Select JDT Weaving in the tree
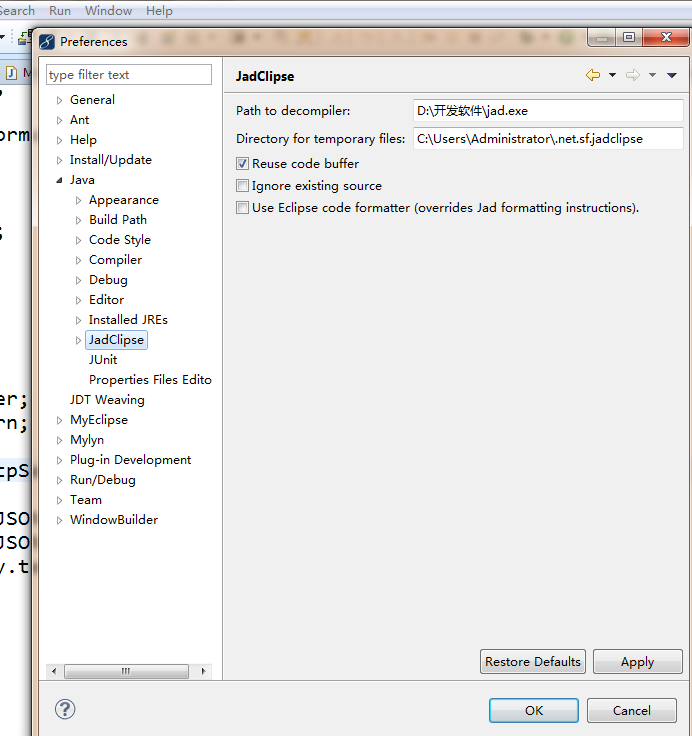The width and height of the screenshot is (692, 736). tap(107, 400)
